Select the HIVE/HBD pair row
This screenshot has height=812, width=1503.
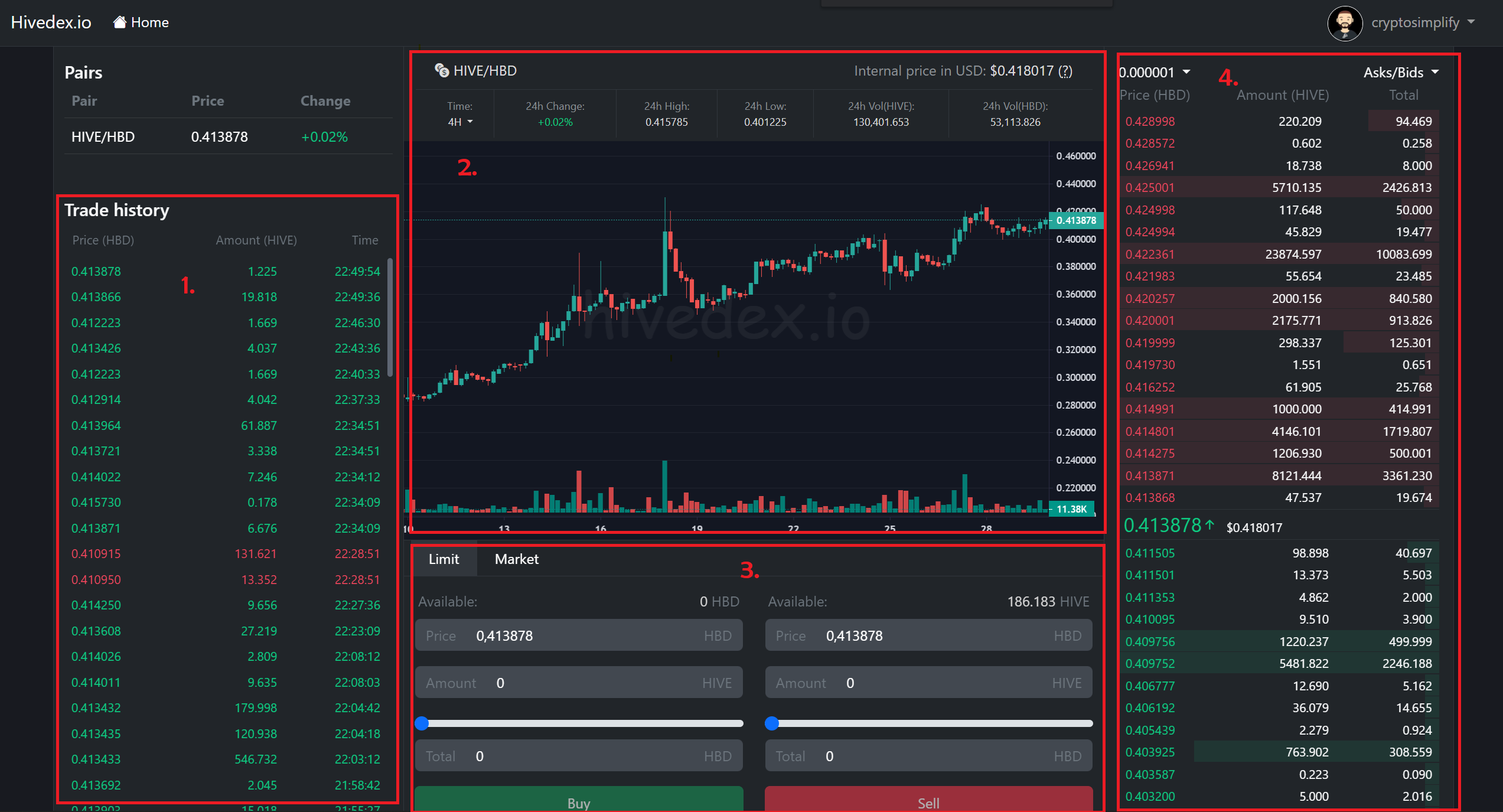click(229, 137)
